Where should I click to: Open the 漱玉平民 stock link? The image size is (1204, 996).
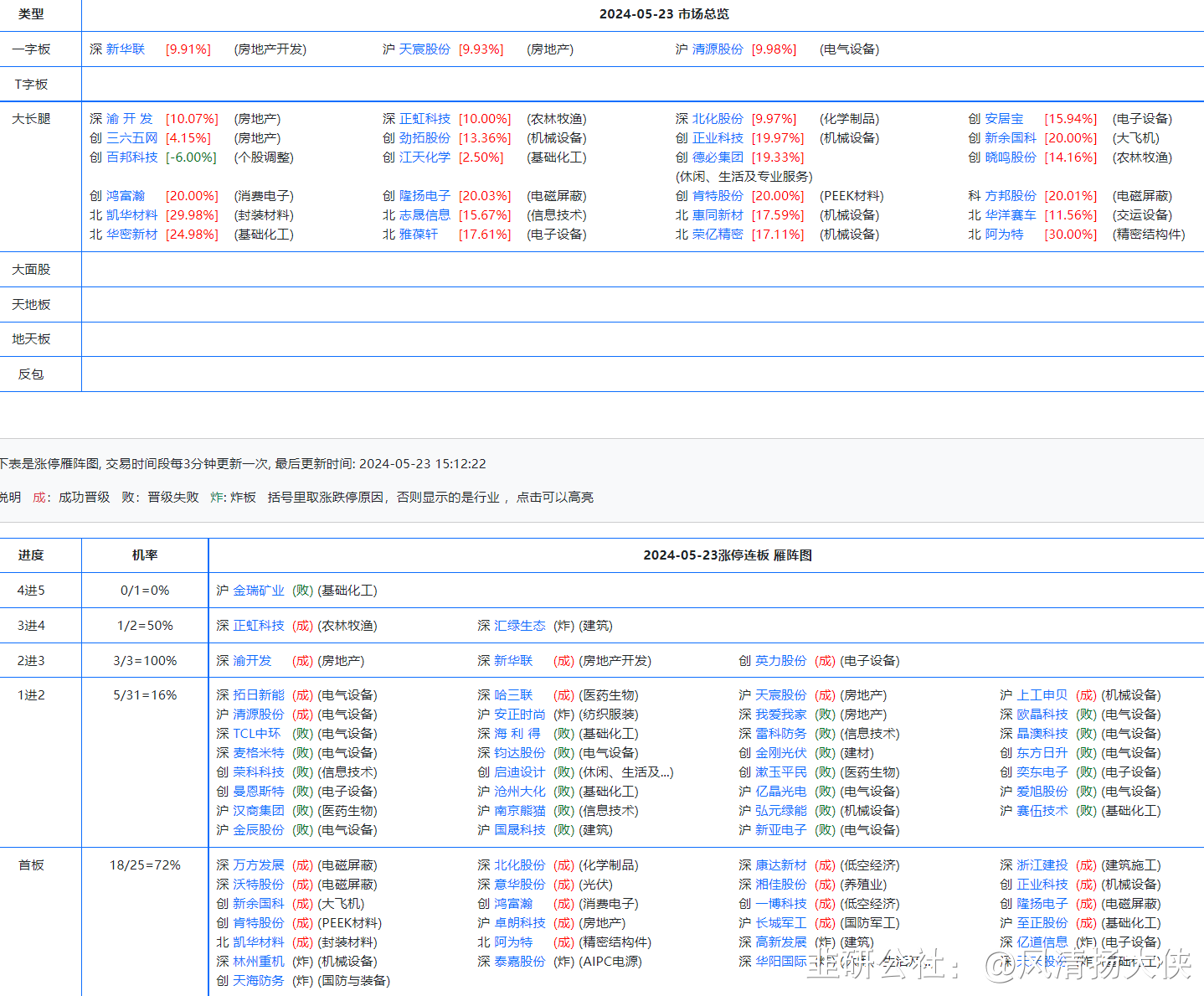781,772
